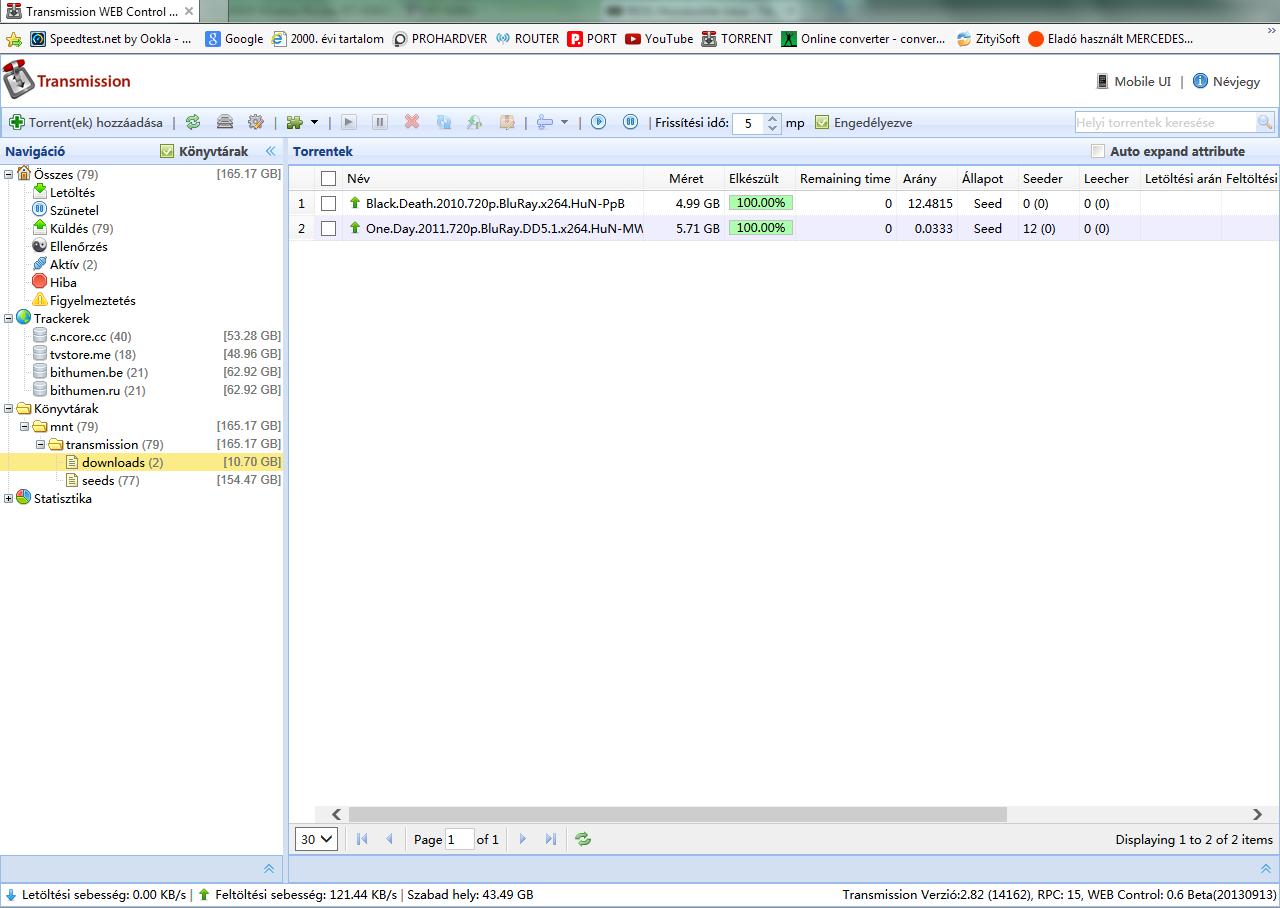
Task: Click the local torrent search field
Action: coord(1164,122)
